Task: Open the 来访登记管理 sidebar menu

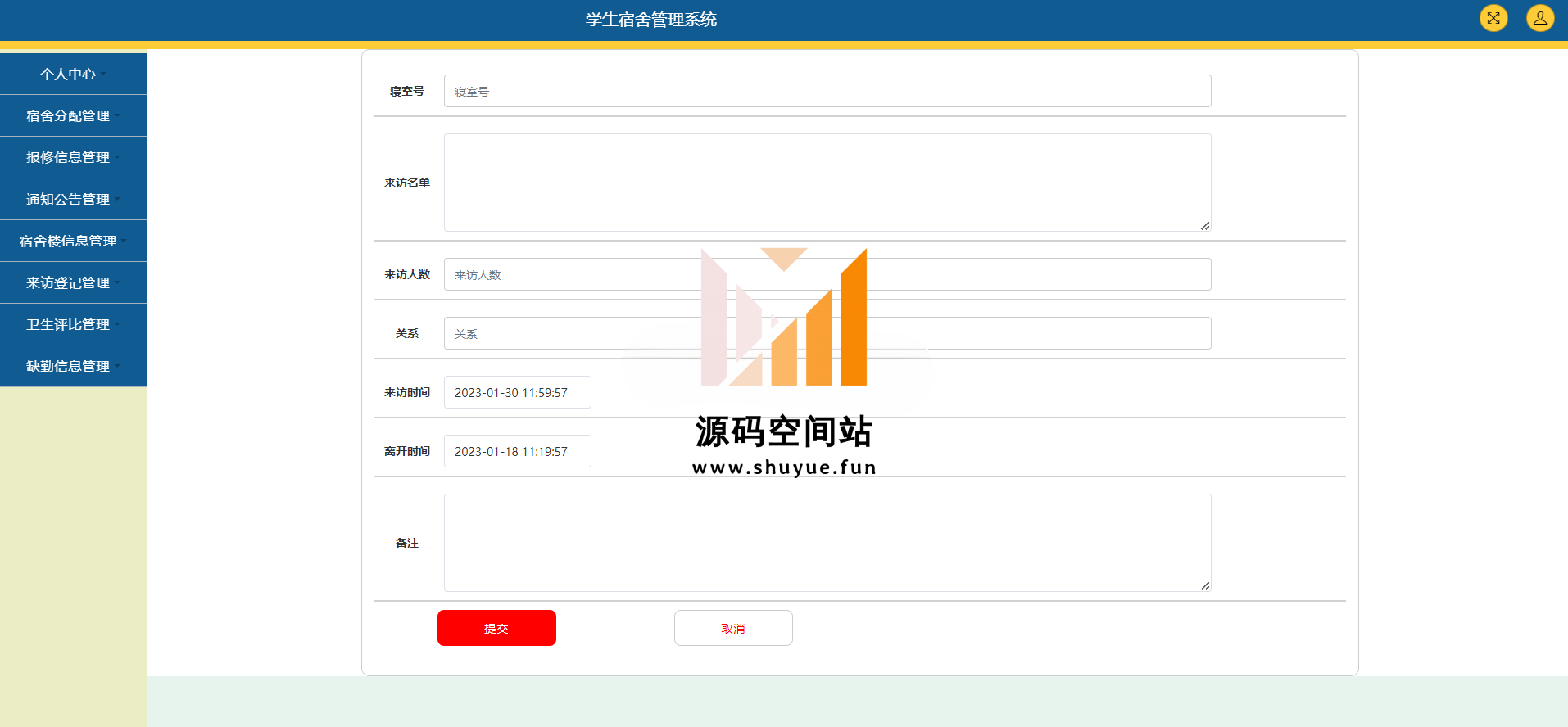Action: [x=73, y=282]
